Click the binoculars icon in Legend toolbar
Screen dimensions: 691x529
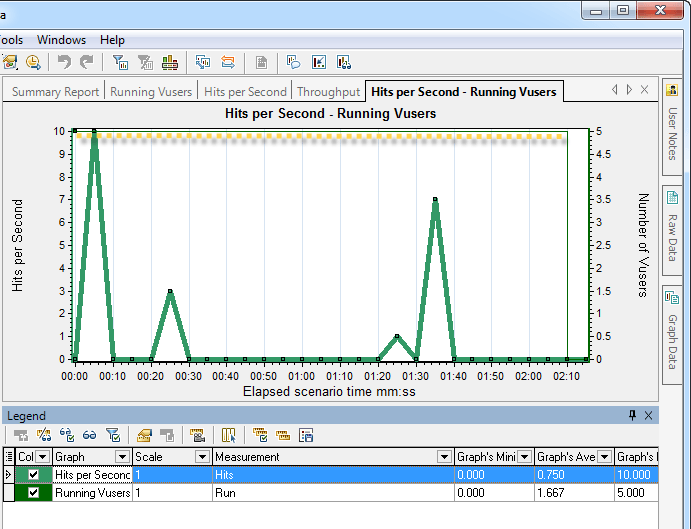[89, 435]
